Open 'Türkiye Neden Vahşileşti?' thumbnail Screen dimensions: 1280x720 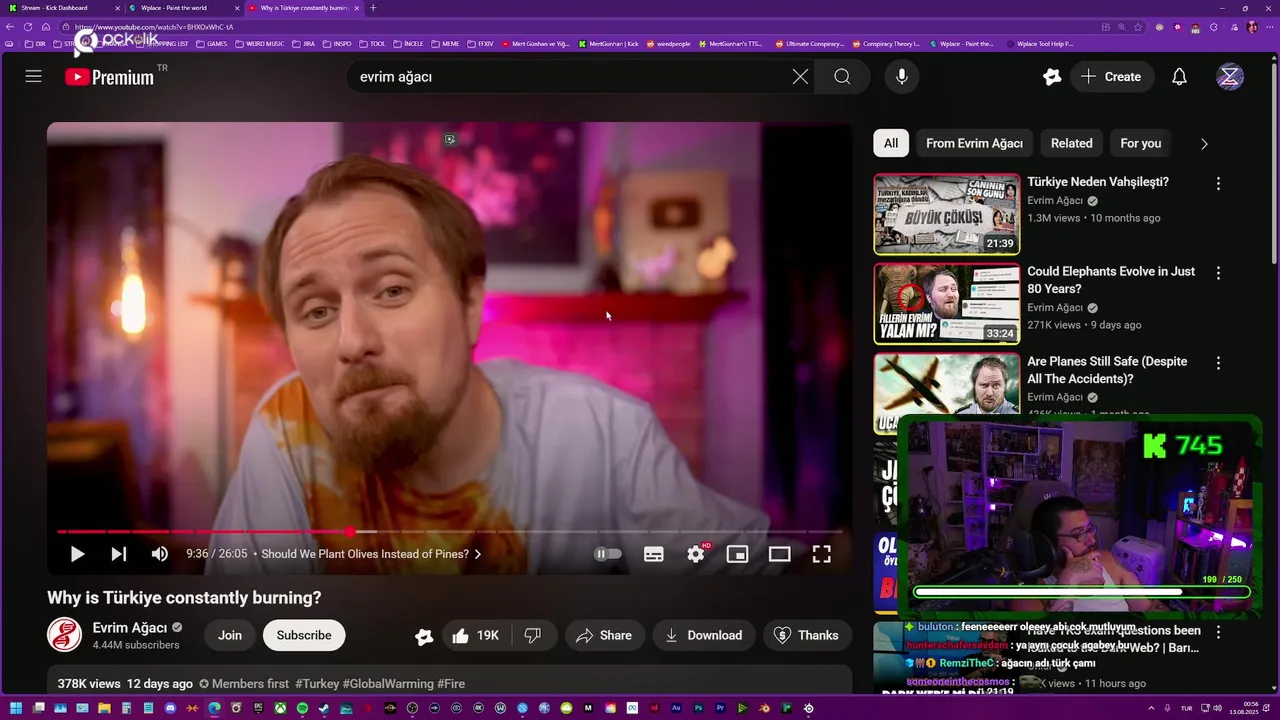tap(946, 214)
